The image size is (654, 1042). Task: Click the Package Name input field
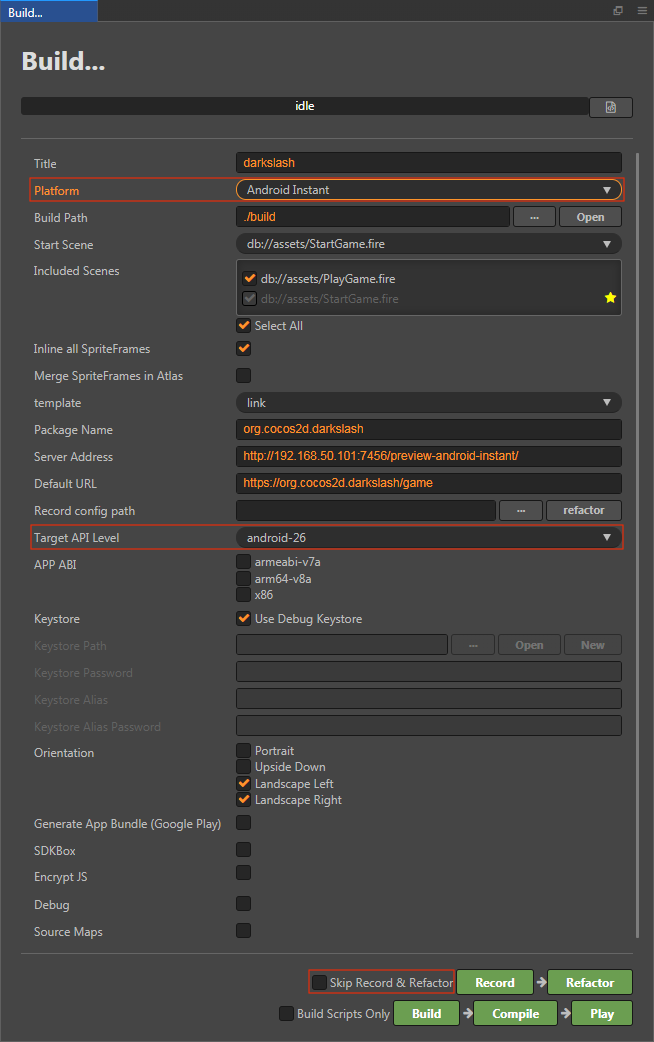pyautogui.click(x=429, y=429)
